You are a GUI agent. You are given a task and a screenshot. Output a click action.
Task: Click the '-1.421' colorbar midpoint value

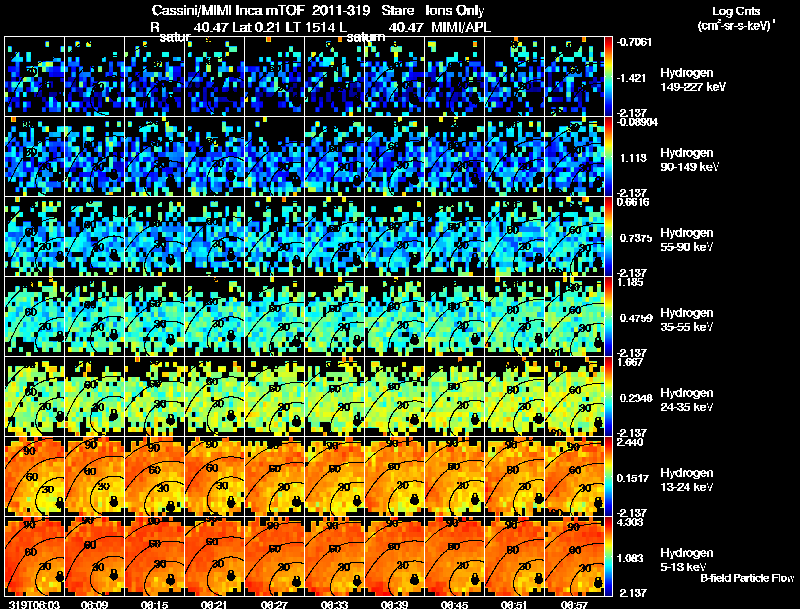coord(632,78)
